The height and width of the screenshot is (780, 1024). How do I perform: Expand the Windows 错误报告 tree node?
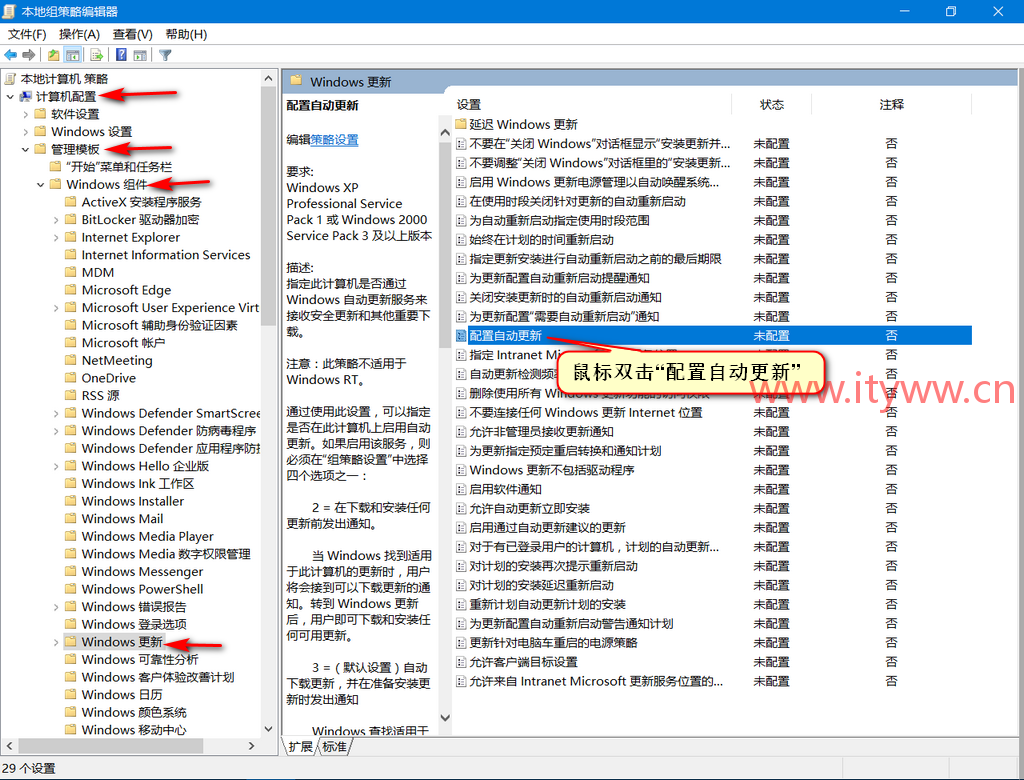(x=56, y=607)
